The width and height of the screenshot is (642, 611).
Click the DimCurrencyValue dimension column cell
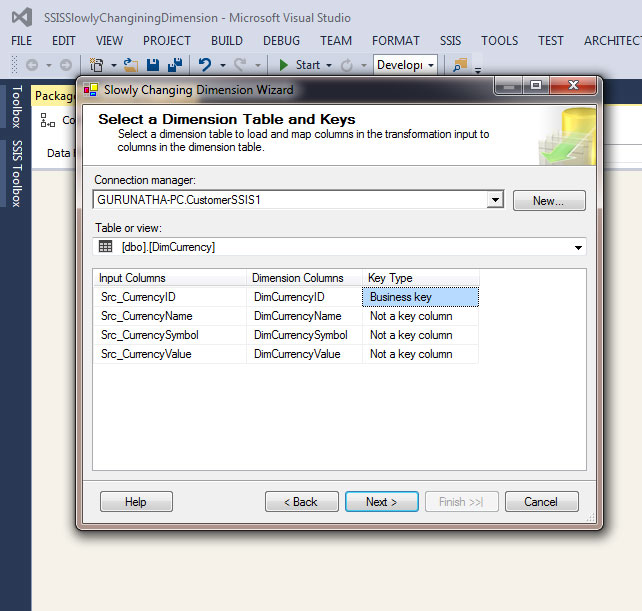tap(304, 354)
